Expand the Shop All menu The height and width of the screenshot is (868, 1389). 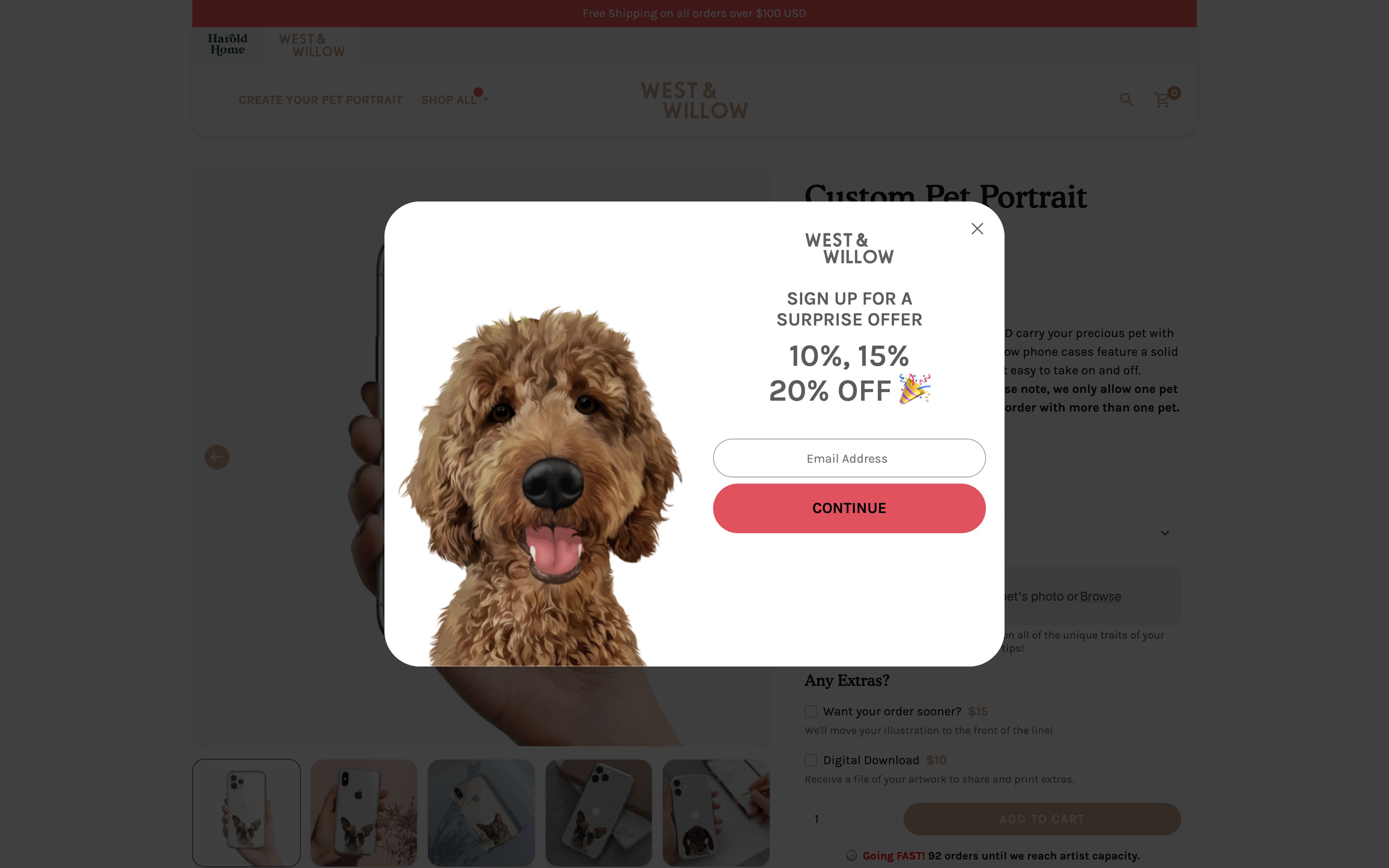454,100
